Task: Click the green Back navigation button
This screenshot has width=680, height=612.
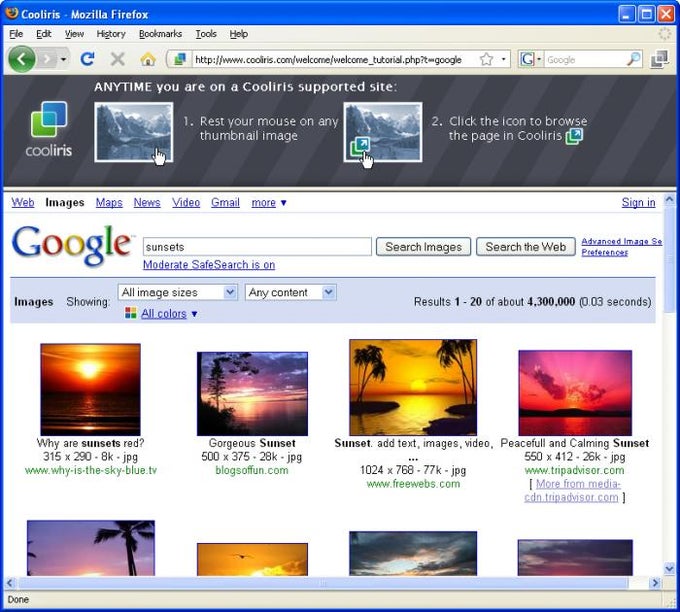Action: coord(22,60)
